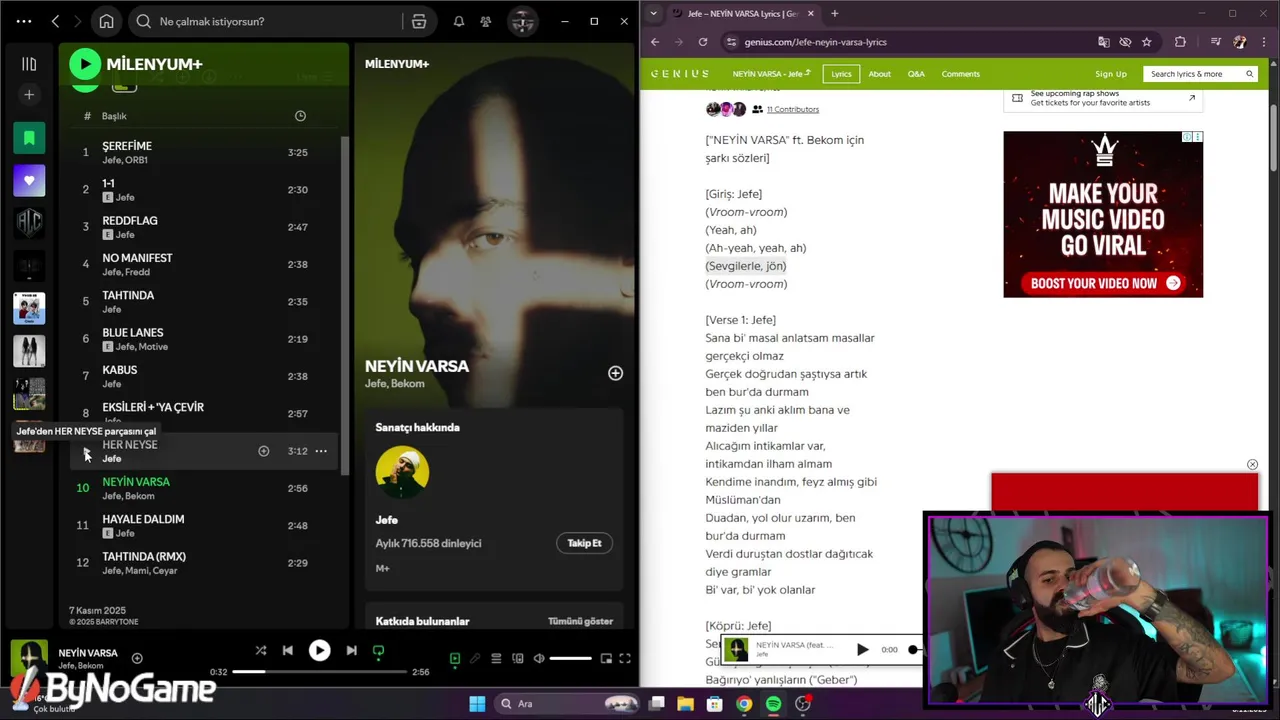Open Jefe artist avatar

click(x=402, y=472)
